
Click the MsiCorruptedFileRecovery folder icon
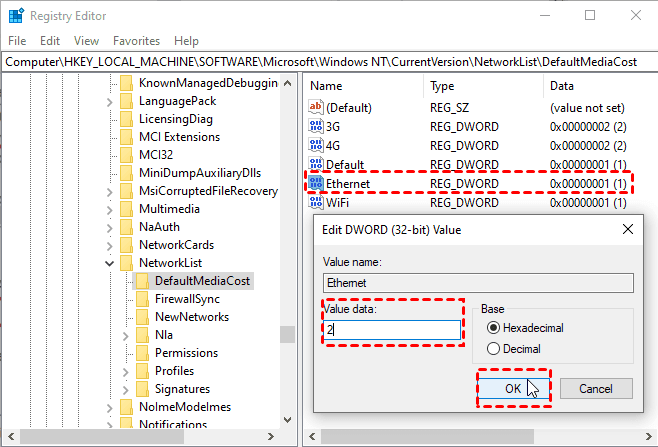click(x=126, y=191)
